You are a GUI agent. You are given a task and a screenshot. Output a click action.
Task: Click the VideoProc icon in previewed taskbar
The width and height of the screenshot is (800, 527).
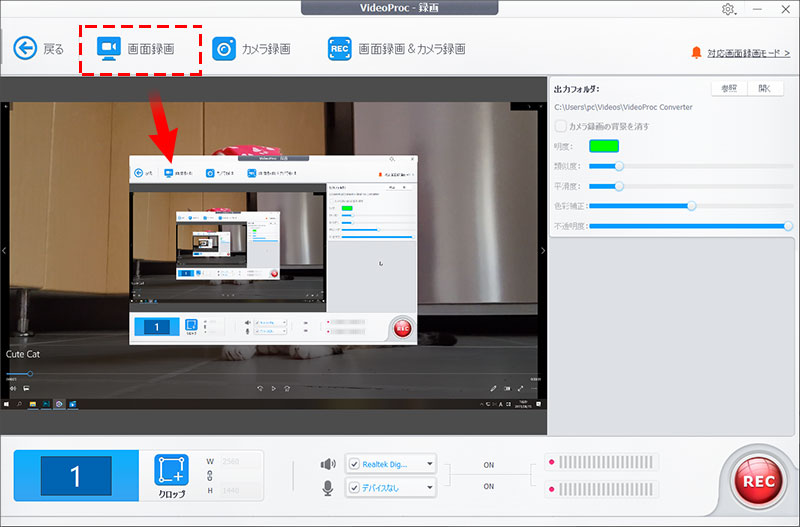click(x=59, y=404)
